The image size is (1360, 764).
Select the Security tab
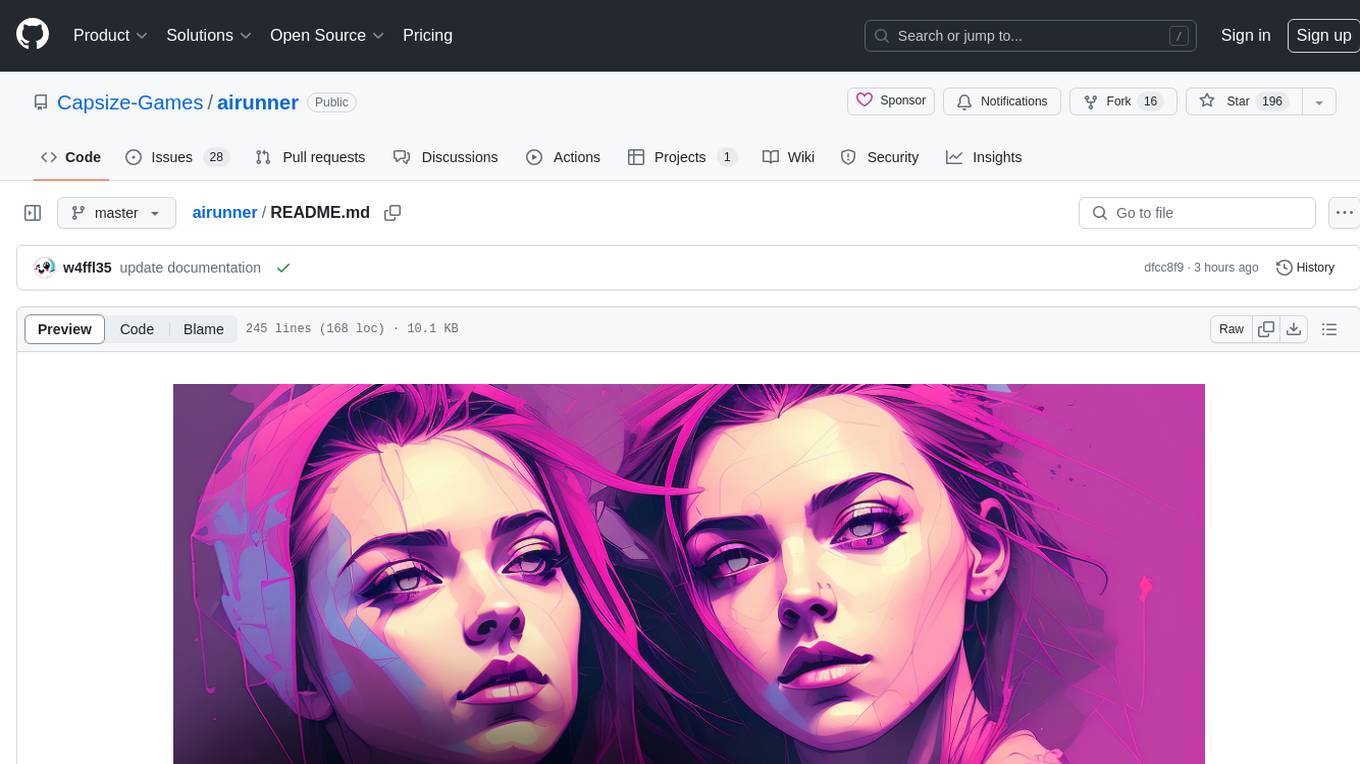click(x=879, y=157)
